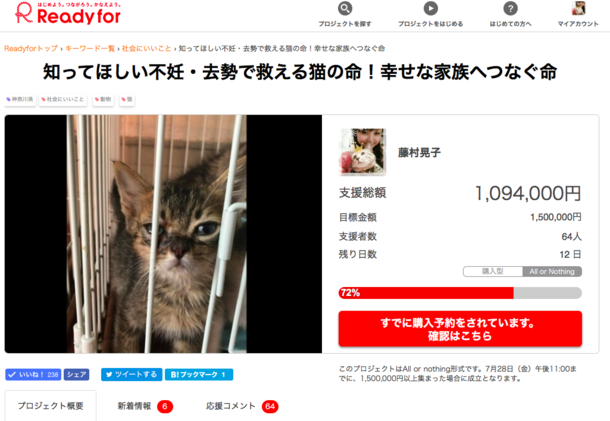The width and height of the screenshot is (610, 421).
Task: Click the Facebook シェア button
Action: (76, 374)
